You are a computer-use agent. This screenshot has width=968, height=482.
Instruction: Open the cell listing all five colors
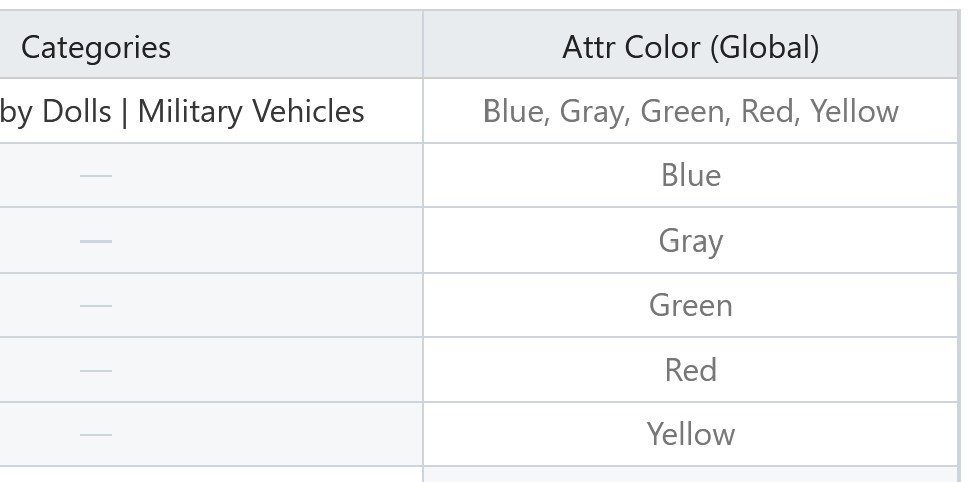point(690,111)
